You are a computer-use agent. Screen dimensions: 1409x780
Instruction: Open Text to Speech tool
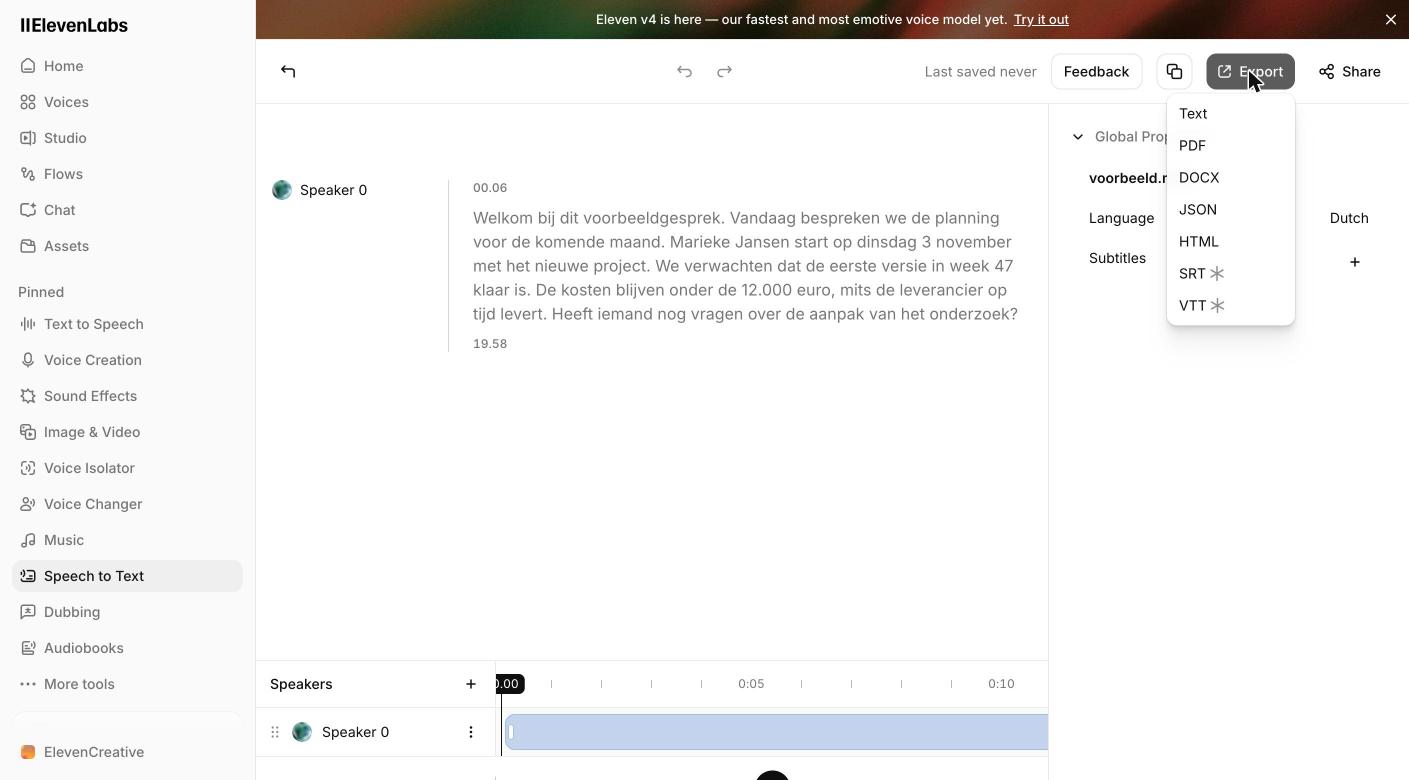tap(127, 324)
